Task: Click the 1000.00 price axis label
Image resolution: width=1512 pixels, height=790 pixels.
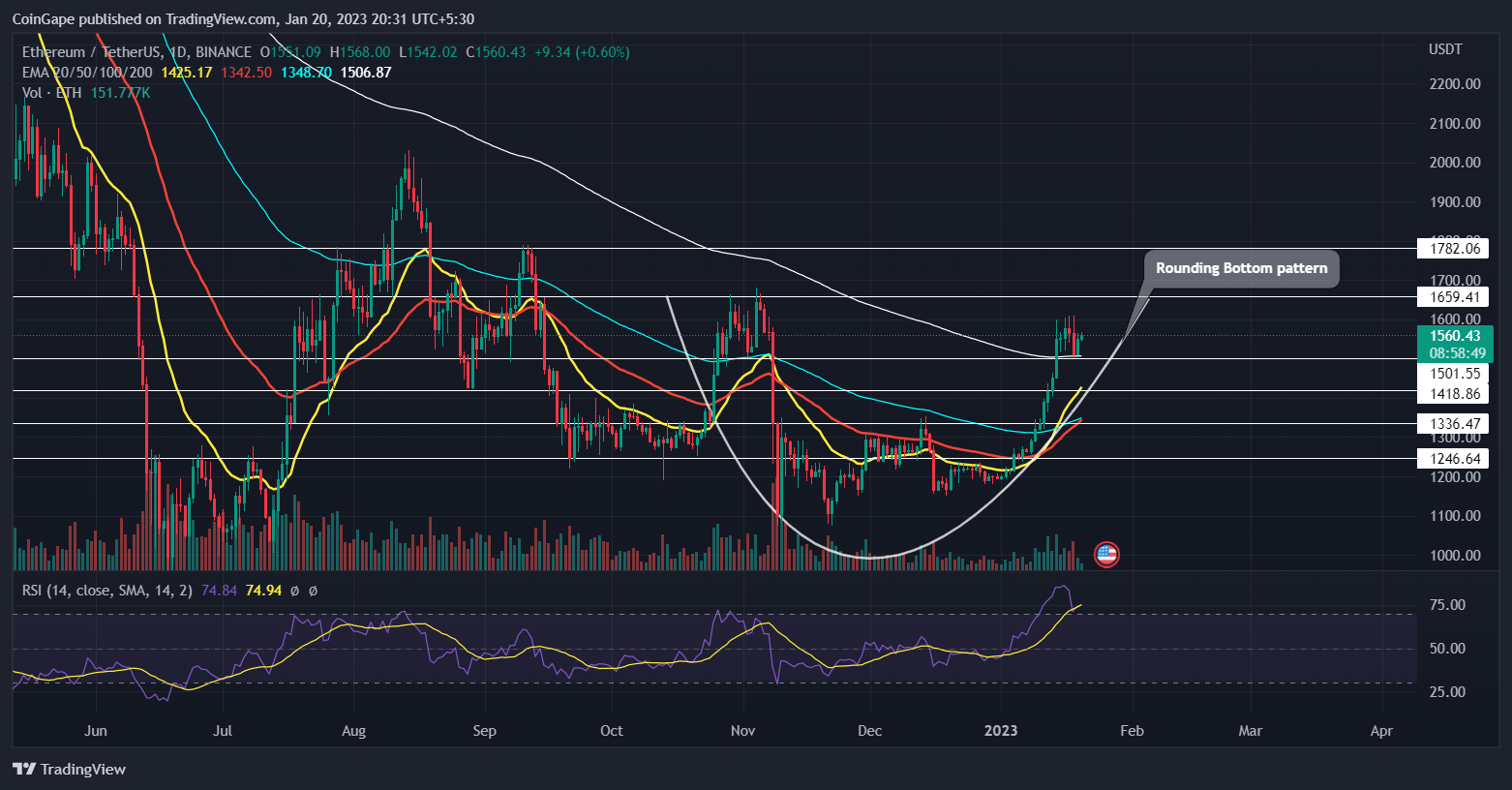Action: click(x=1455, y=556)
